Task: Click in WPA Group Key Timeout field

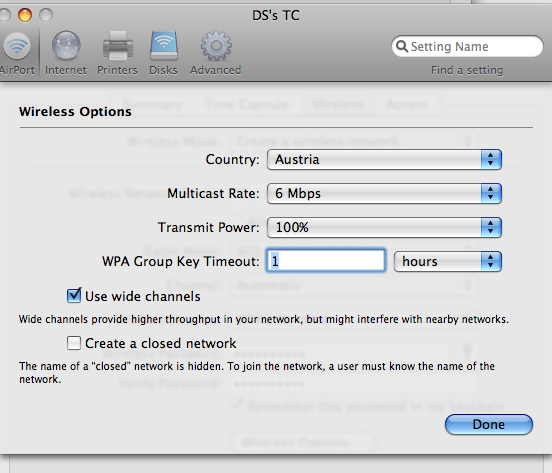Action: point(326,261)
